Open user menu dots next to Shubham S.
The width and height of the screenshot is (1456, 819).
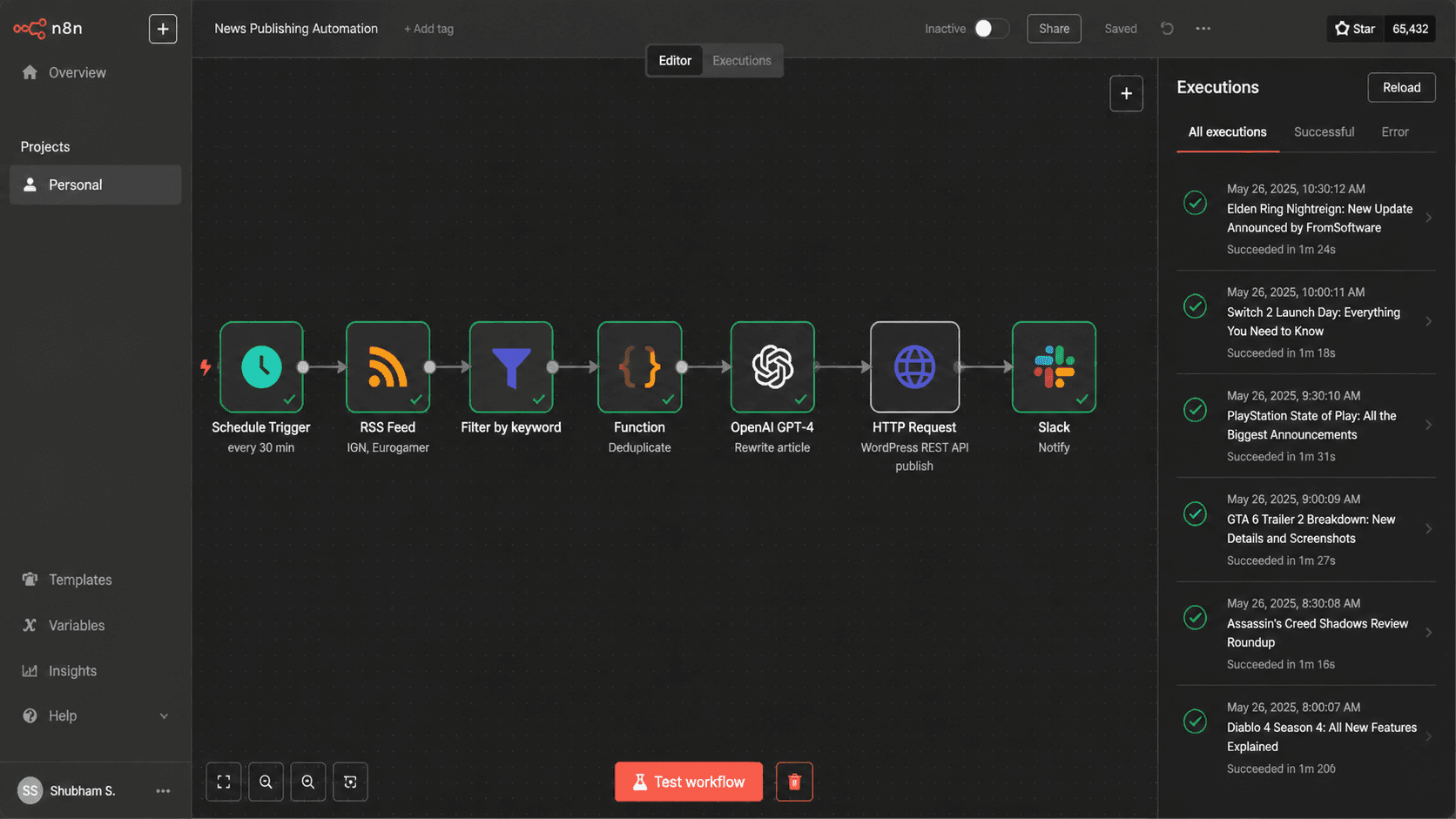click(163, 791)
